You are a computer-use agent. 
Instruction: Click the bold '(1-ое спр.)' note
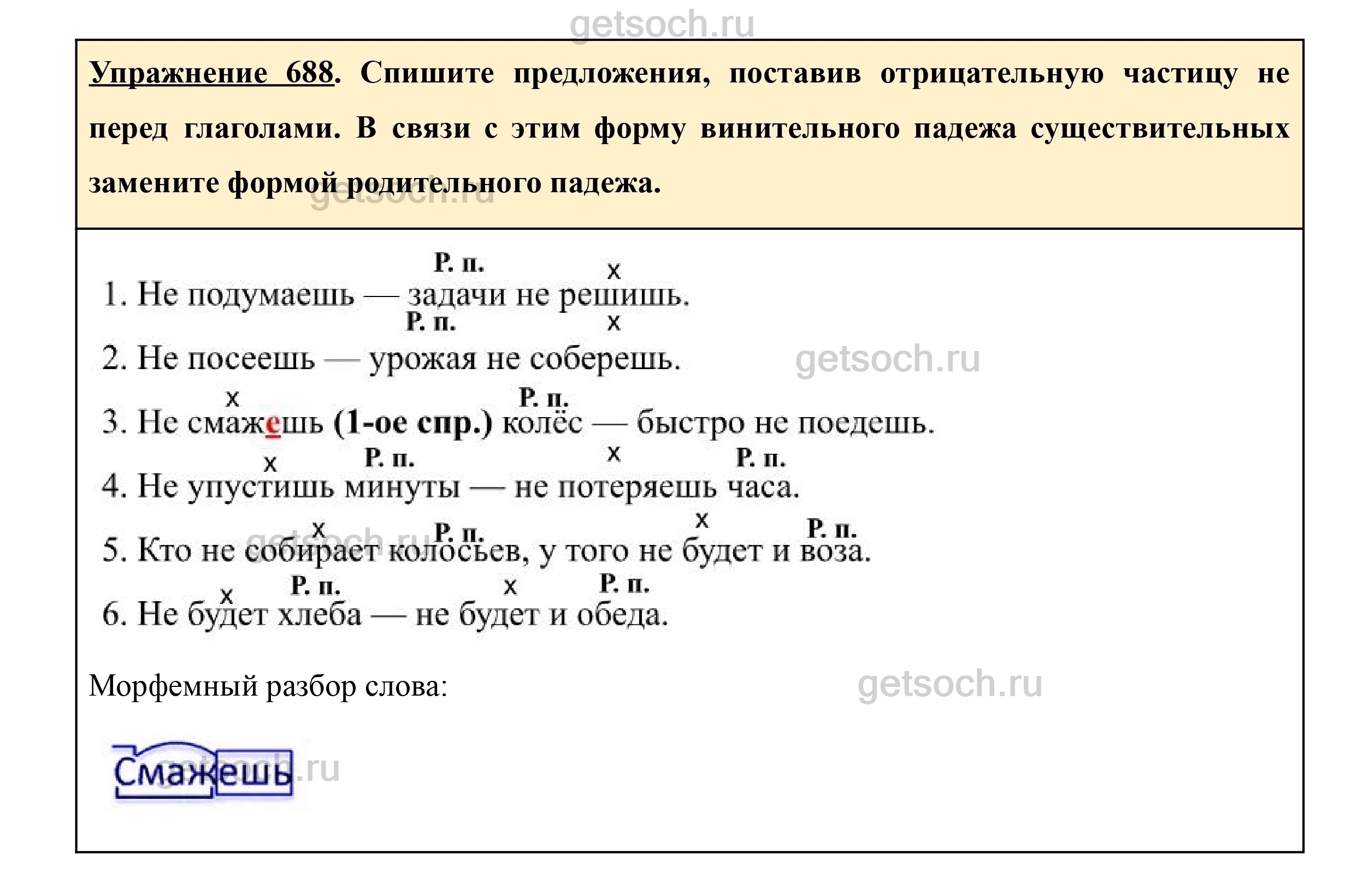click(x=412, y=423)
